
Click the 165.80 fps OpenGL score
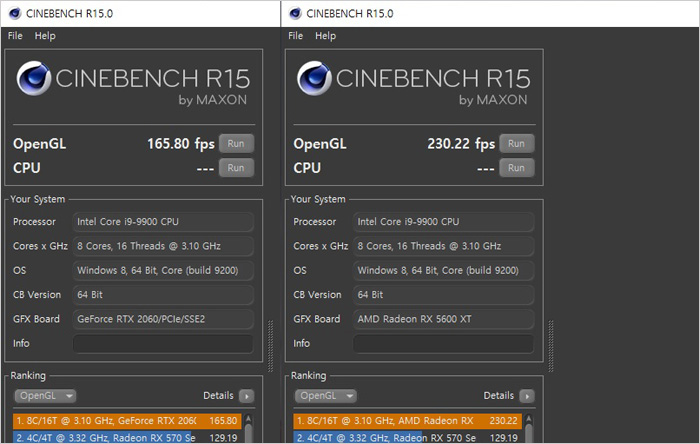coord(181,144)
